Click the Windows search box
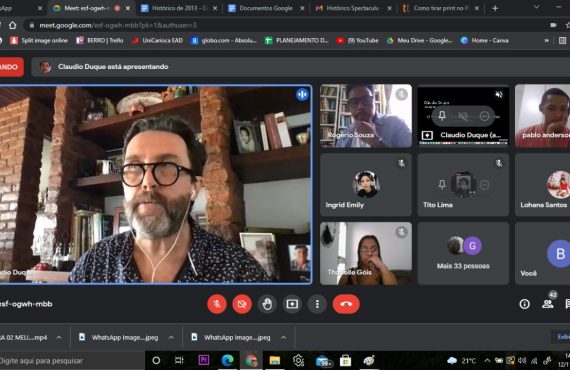 tap(71, 361)
